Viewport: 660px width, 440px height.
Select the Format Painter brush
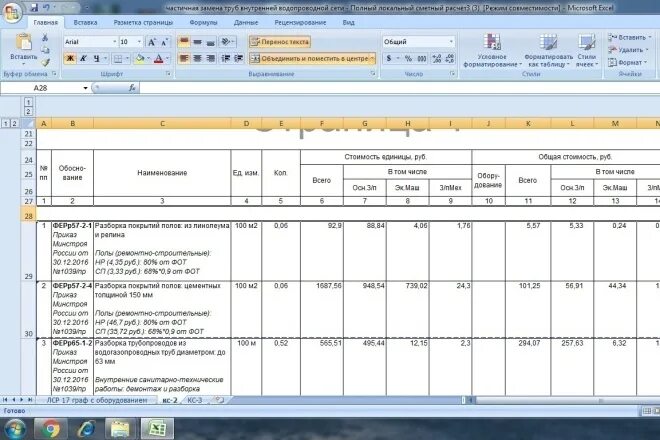click(45, 62)
